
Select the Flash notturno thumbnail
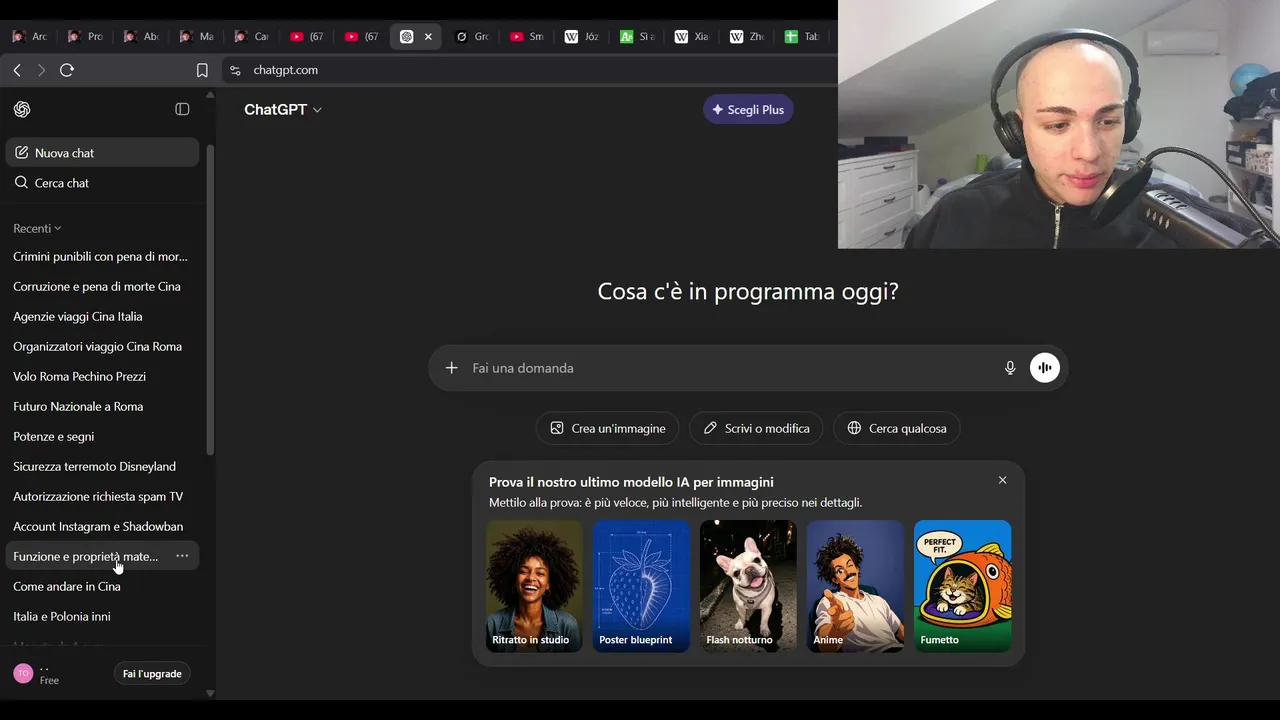[748, 586]
